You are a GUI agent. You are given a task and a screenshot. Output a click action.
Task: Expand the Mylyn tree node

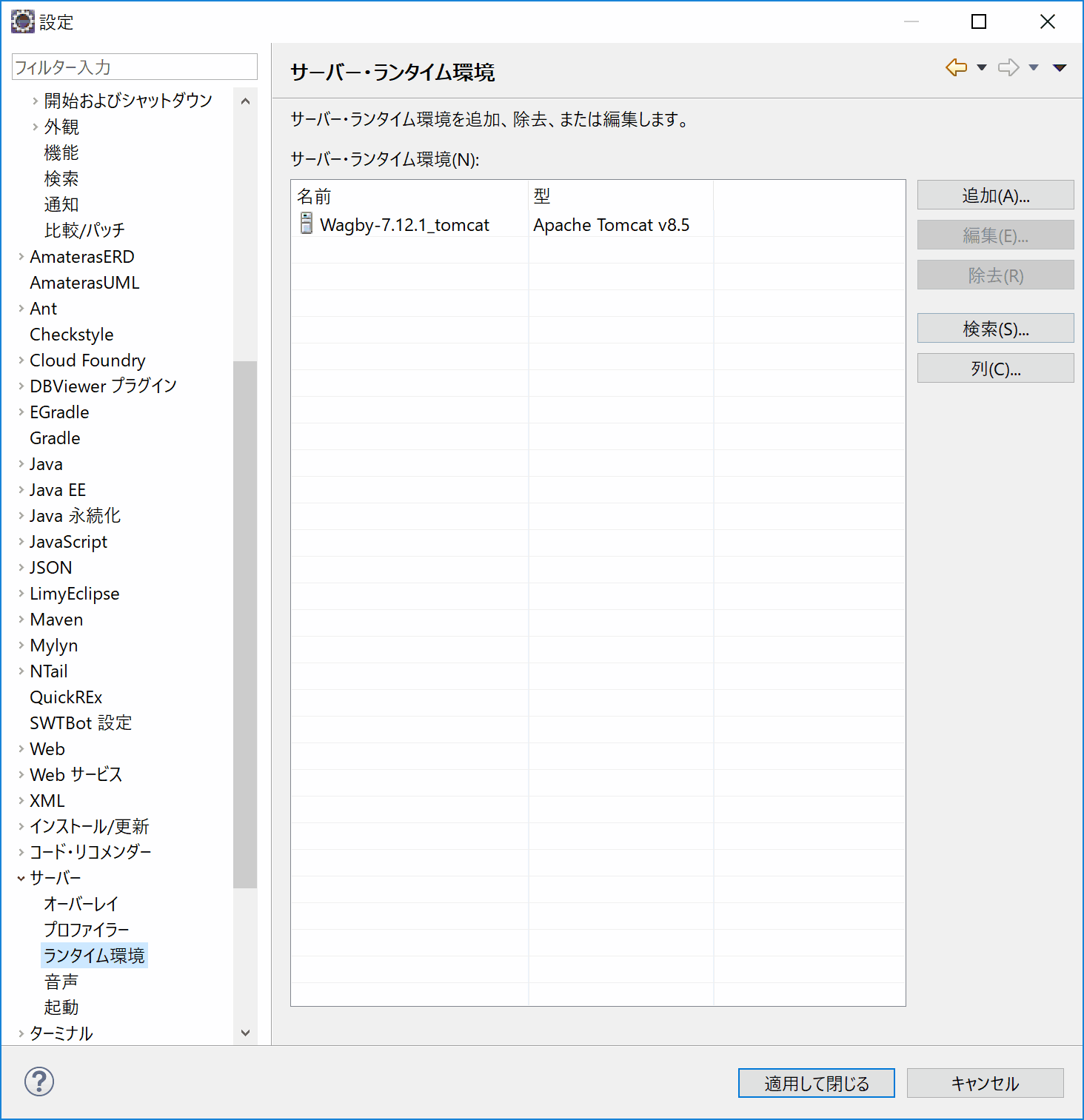click(x=21, y=645)
